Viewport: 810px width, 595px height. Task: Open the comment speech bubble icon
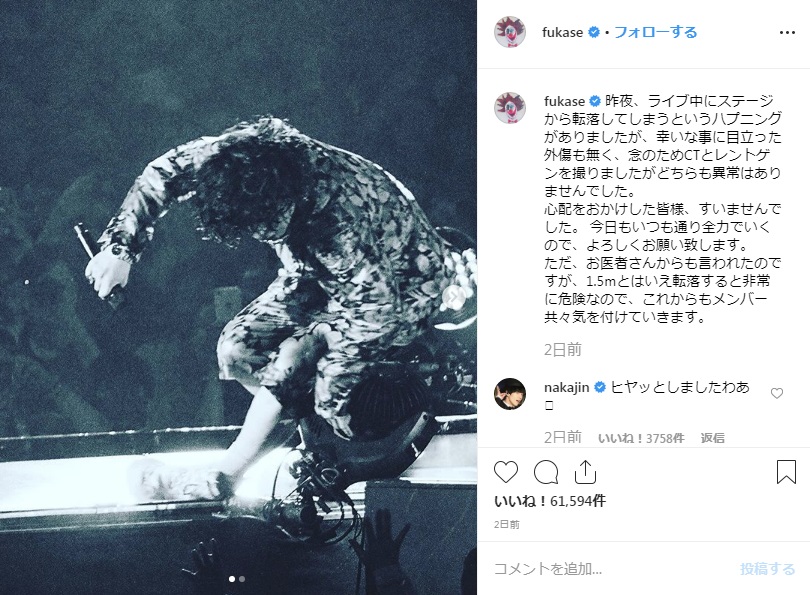pos(546,472)
